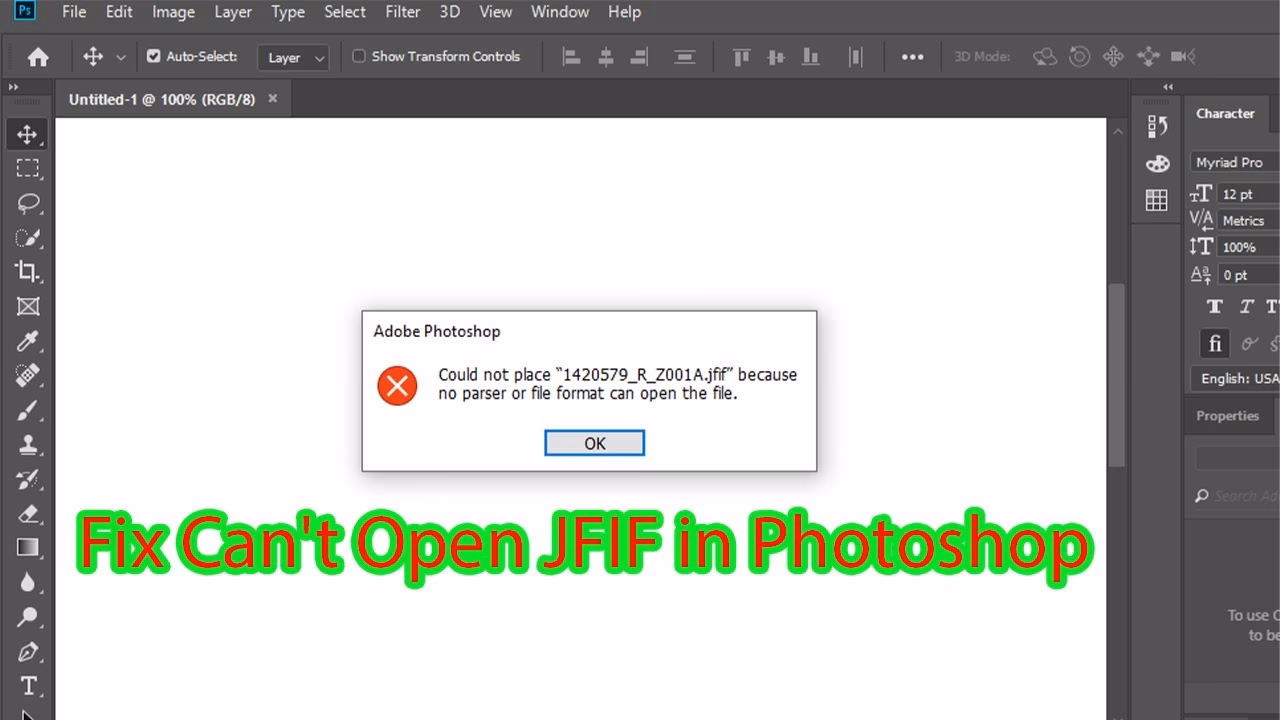Select the Clone Stamp tool
This screenshot has width=1280, height=720.
(x=28, y=444)
